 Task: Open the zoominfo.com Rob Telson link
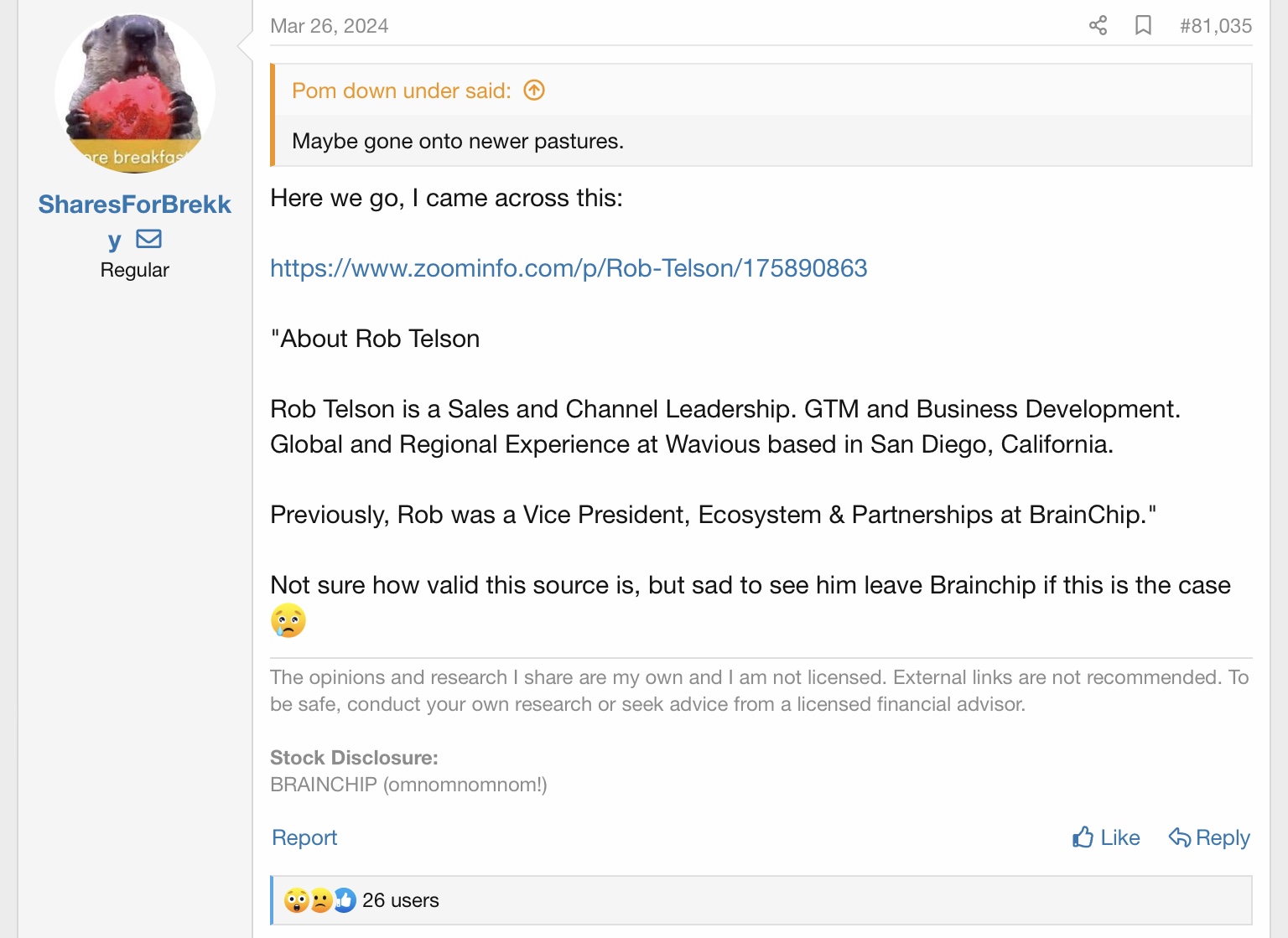pyautogui.click(x=569, y=268)
